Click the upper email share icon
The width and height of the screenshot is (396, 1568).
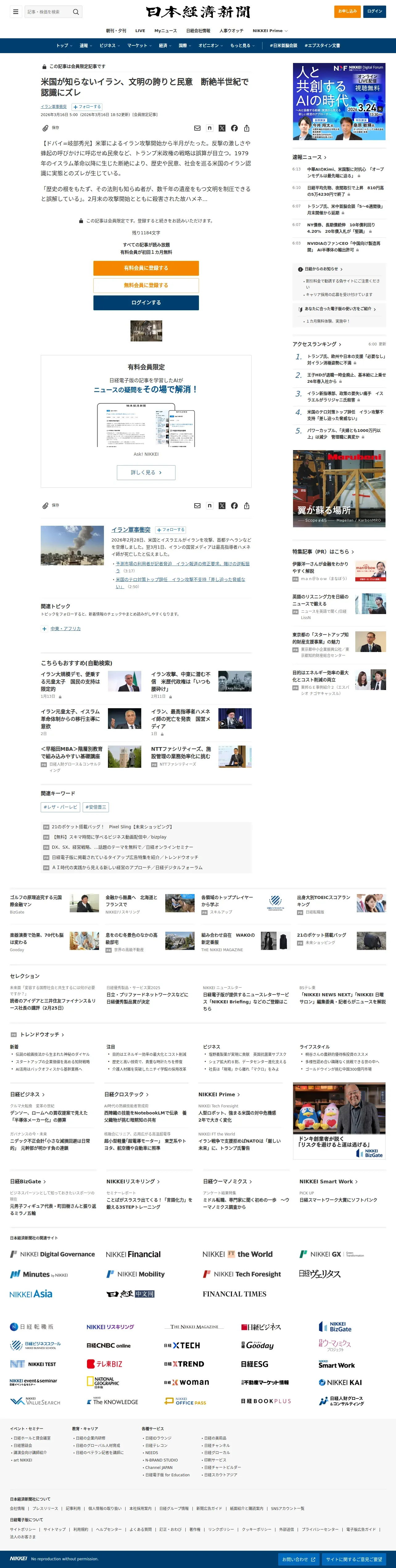(x=197, y=128)
